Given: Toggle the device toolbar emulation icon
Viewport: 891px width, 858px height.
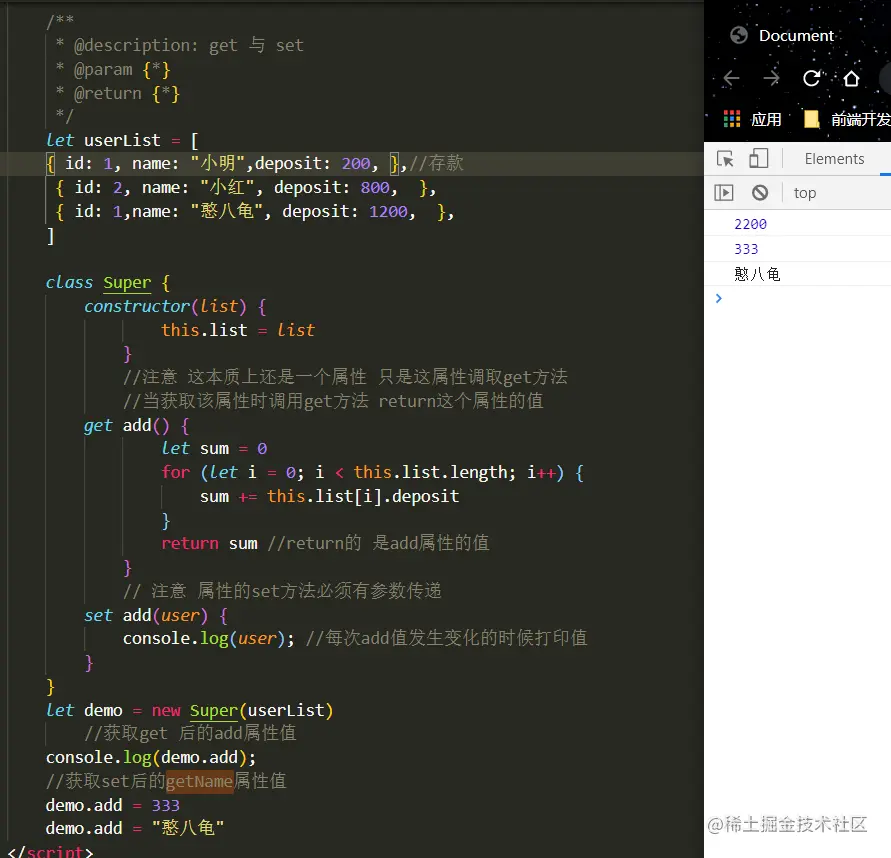Looking at the screenshot, I should [758, 158].
